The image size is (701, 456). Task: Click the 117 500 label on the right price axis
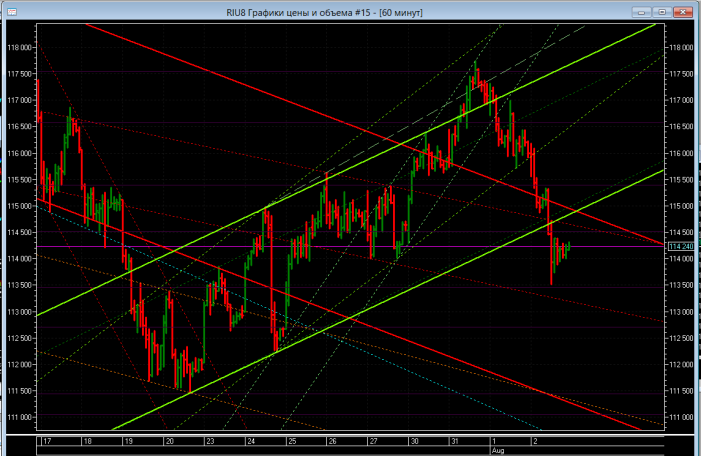(x=681, y=74)
